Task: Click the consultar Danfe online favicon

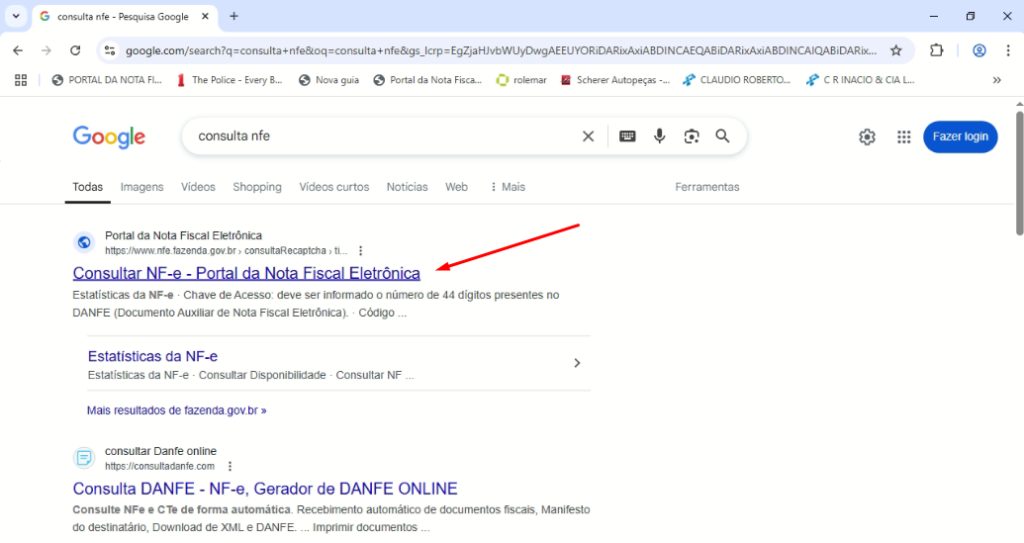Action: 84,458
